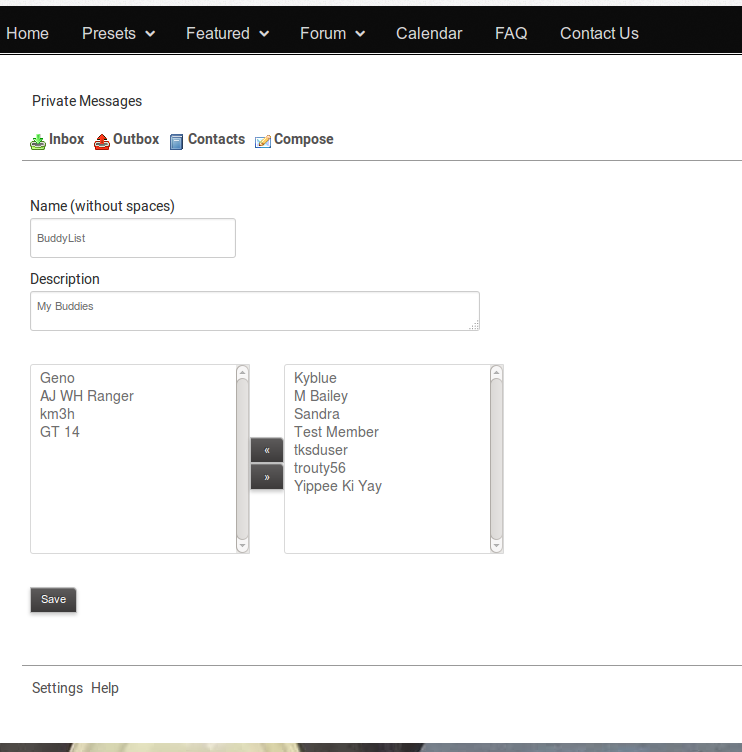
Task: Click the blue Contacts book icon
Action: click(177, 142)
